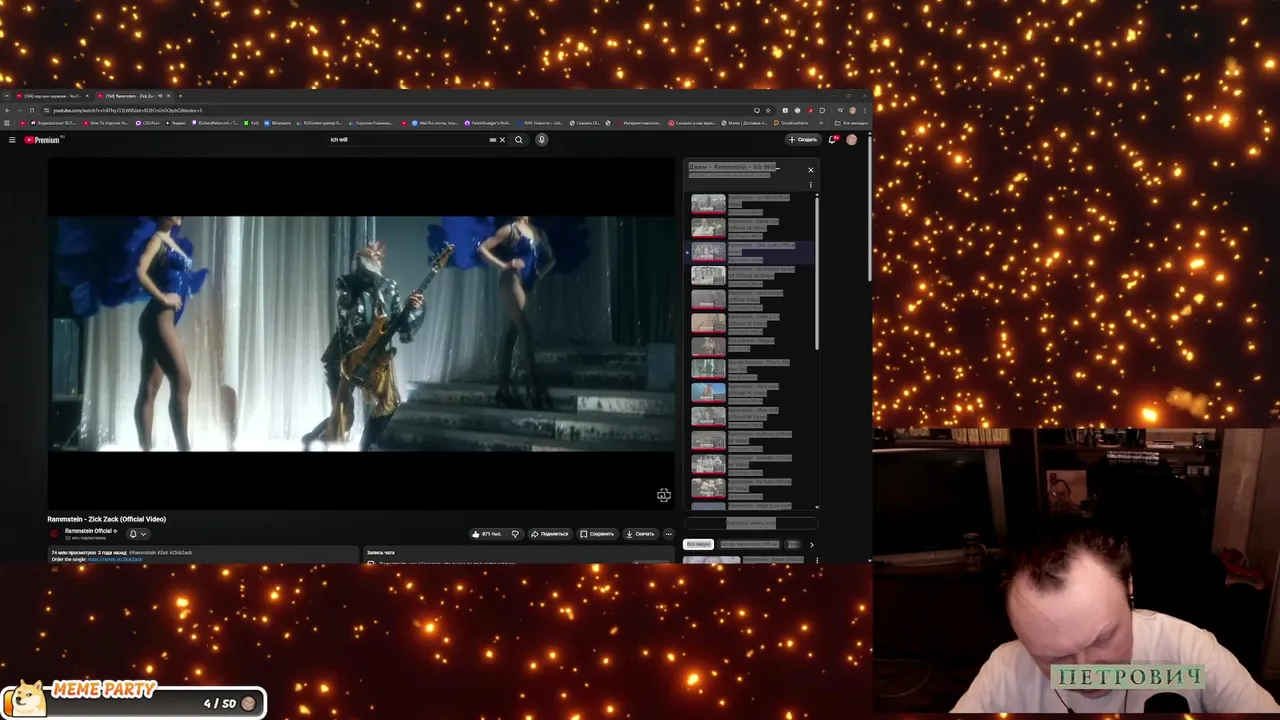Click the magnifier search button
The image size is (1280, 720).
518,140
